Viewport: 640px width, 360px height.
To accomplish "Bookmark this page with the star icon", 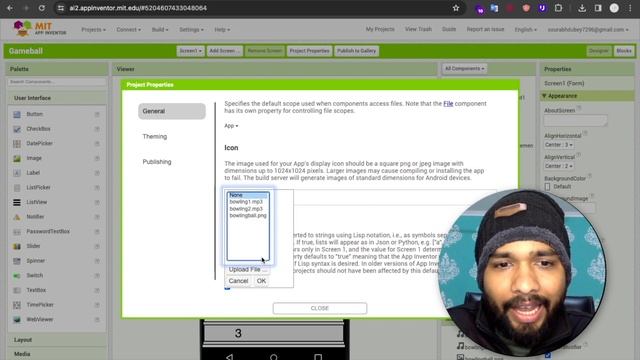I will point(456,8).
